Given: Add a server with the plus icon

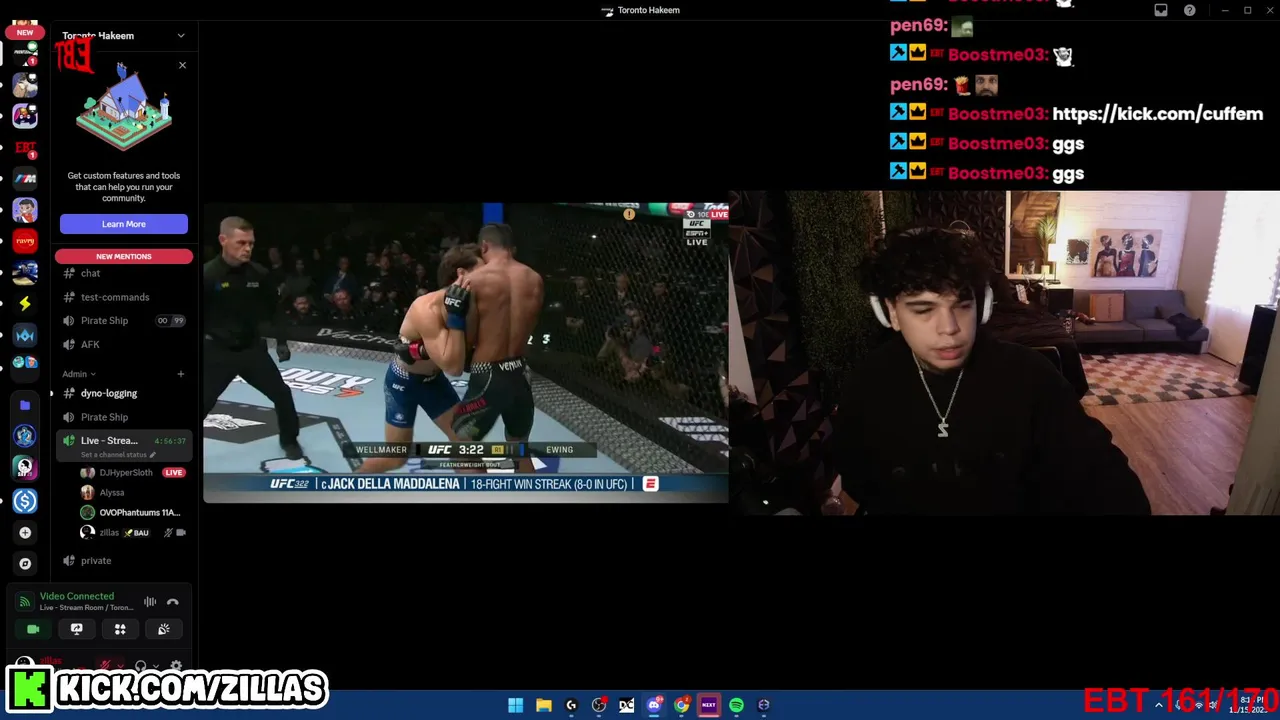Looking at the screenshot, I should pos(25,533).
